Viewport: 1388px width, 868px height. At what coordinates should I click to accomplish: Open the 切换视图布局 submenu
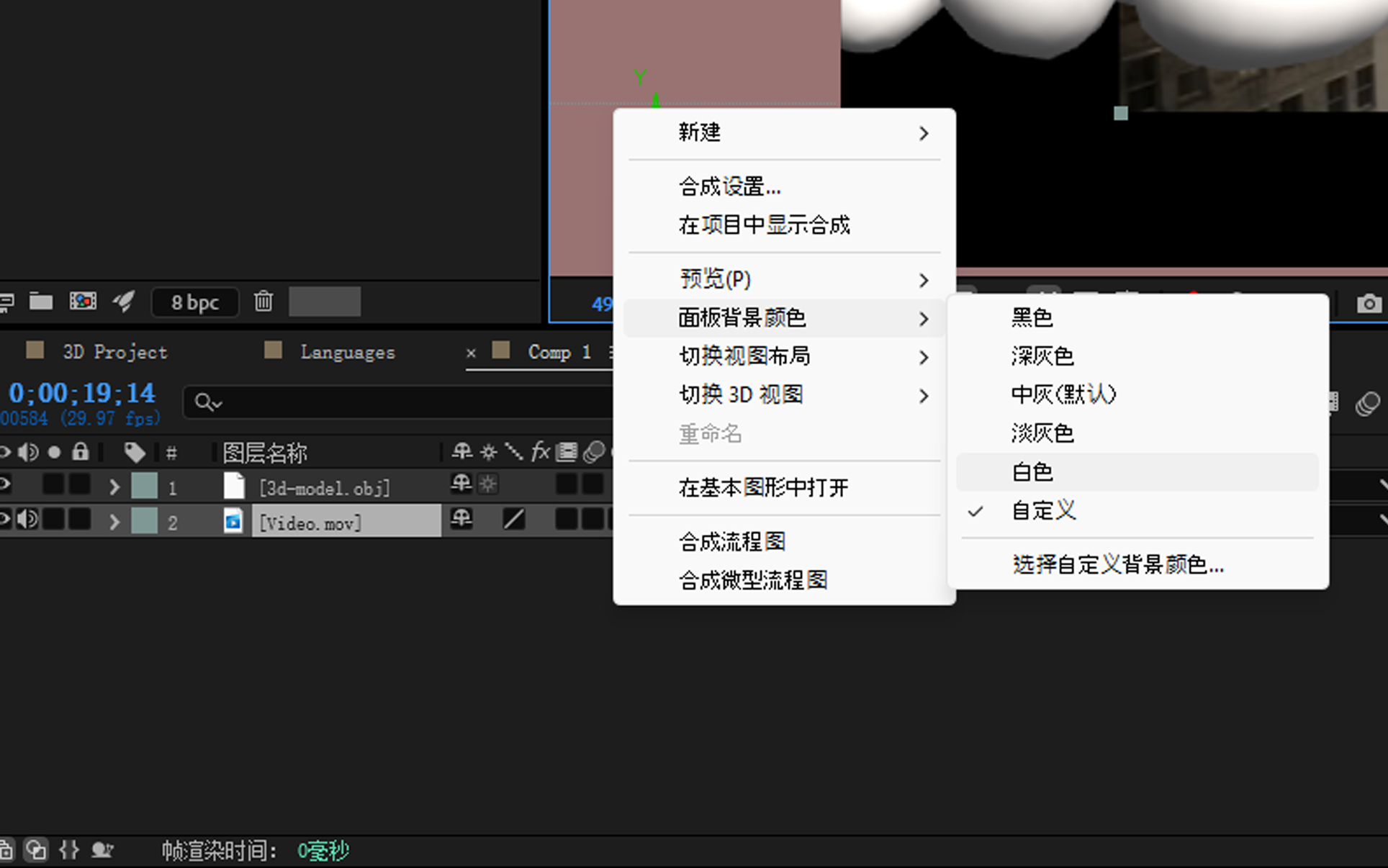(x=784, y=356)
